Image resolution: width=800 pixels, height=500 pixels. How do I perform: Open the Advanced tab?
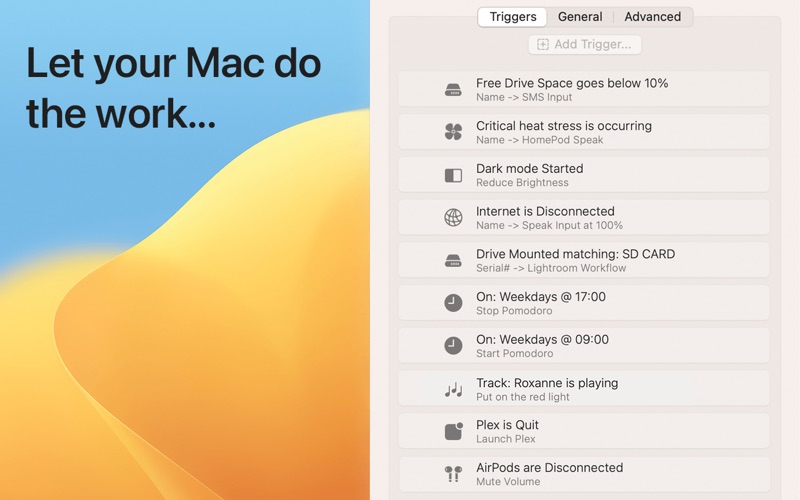point(652,17)
